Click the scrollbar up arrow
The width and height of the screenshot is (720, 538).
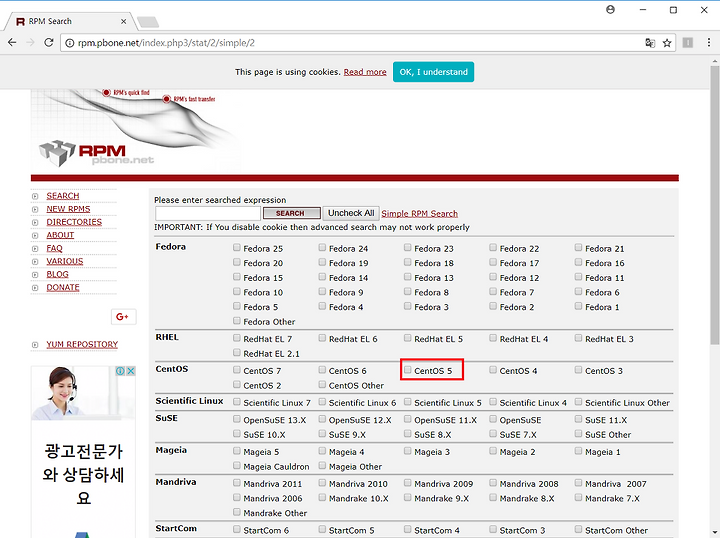tap(715, 61)
